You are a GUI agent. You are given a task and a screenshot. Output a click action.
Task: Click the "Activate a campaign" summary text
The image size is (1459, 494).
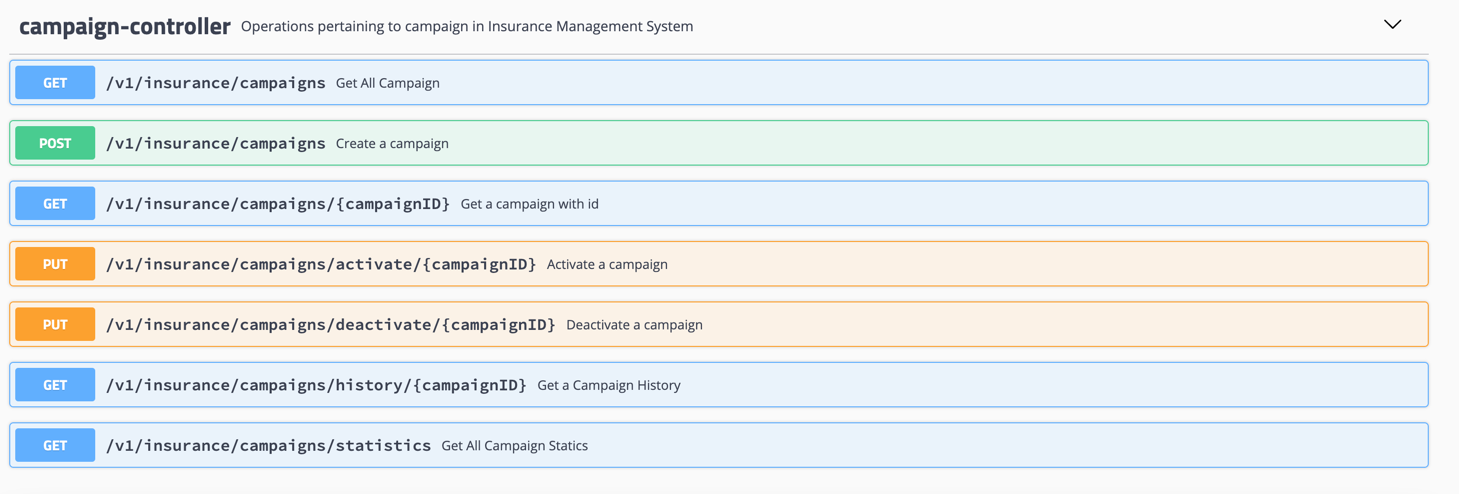pos(607,265)
